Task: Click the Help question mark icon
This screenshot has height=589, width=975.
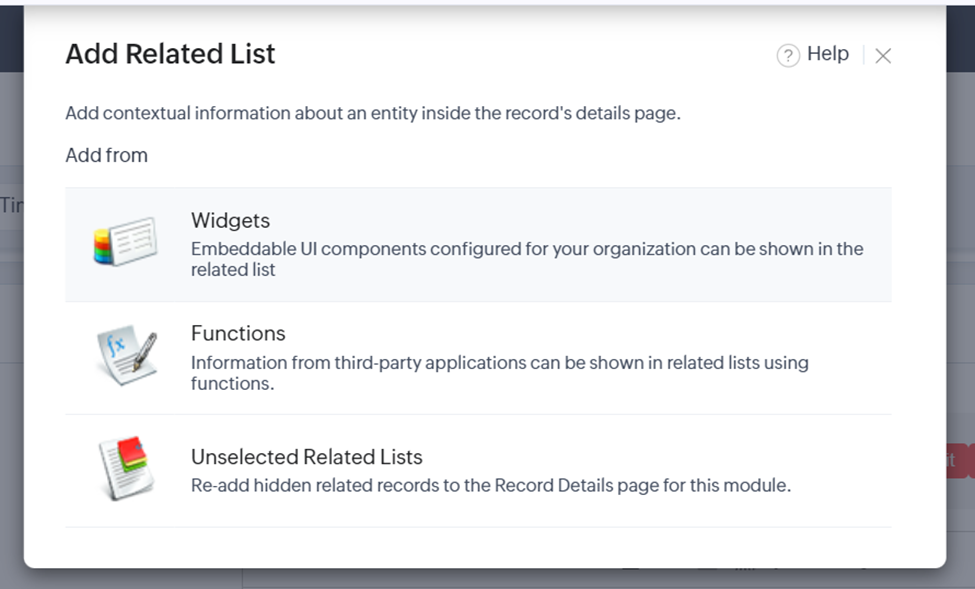Action: click(x=788, y=56)
